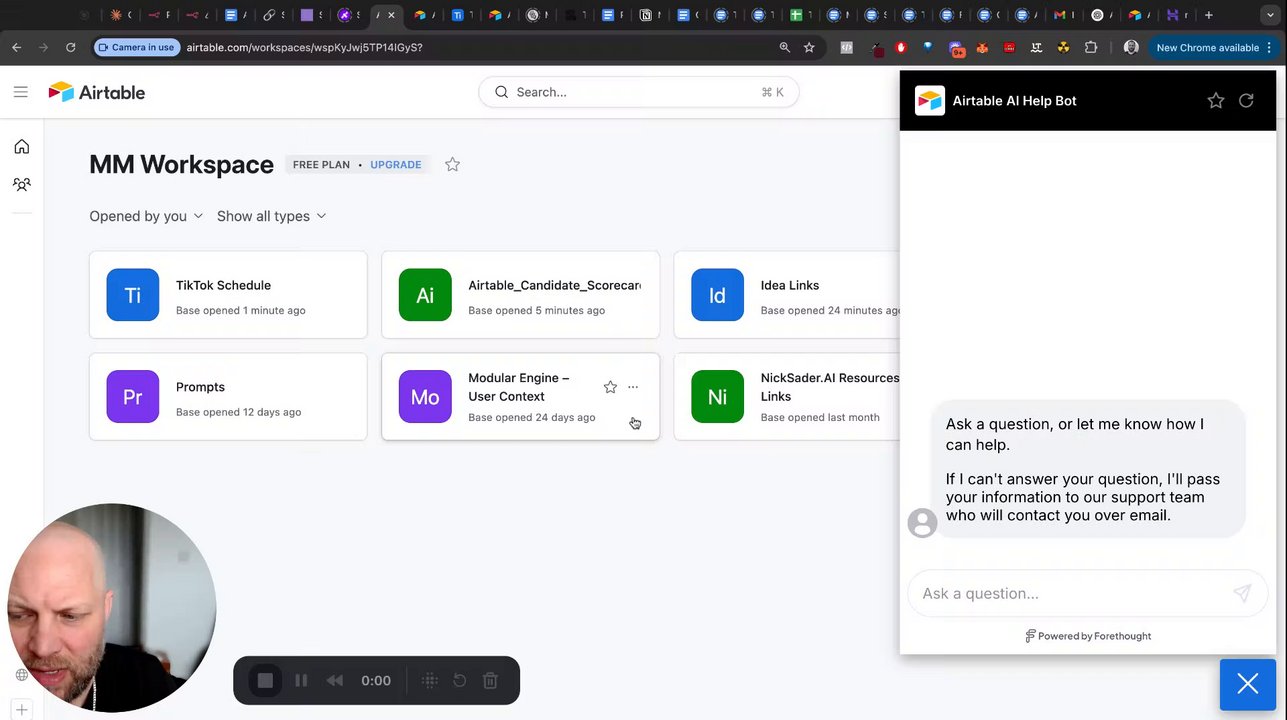Close the help chat widget
The width and height of the screenshot is (1287, 720).
tap(1247, 684)
